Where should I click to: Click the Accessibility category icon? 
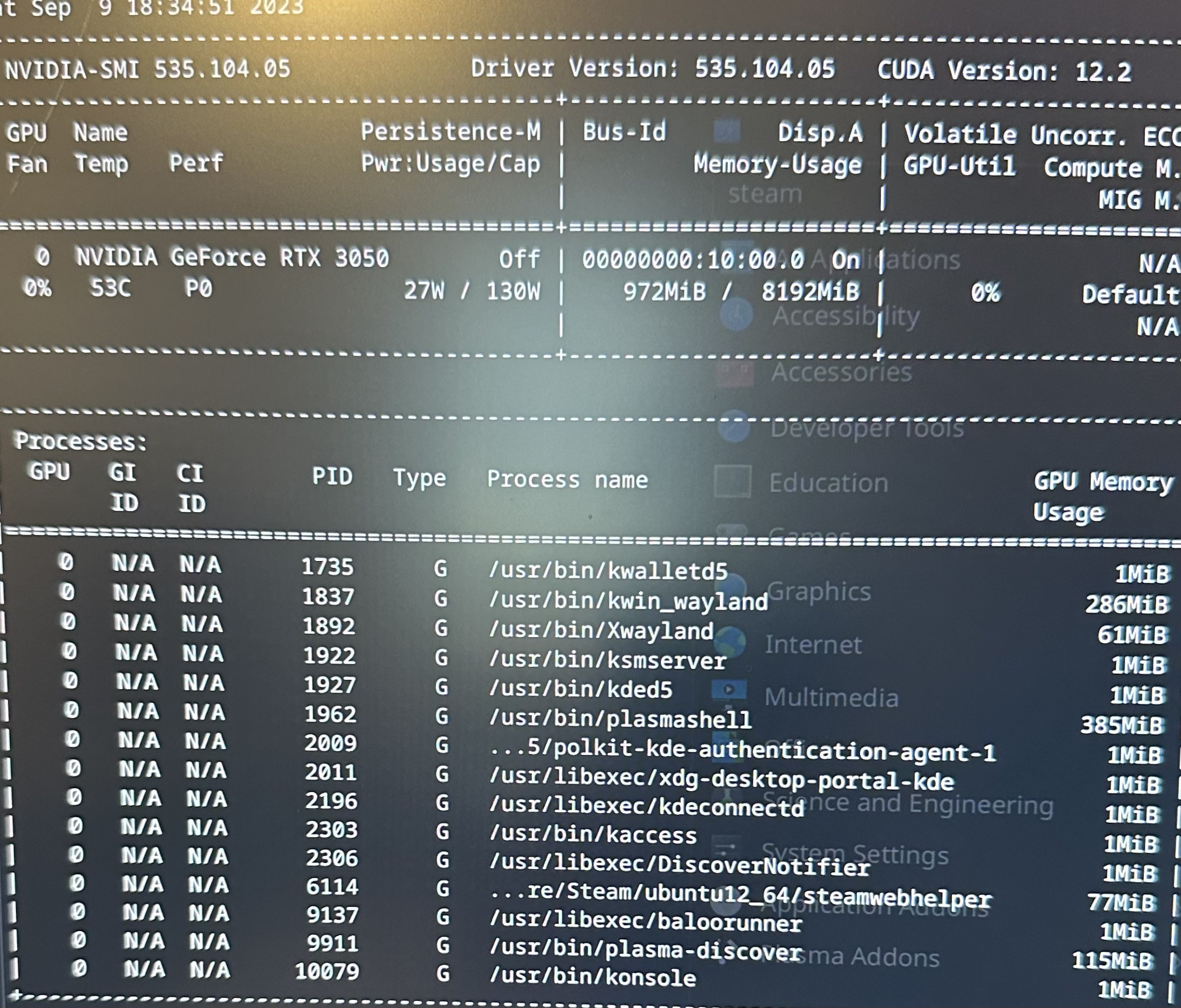[736, 315]
